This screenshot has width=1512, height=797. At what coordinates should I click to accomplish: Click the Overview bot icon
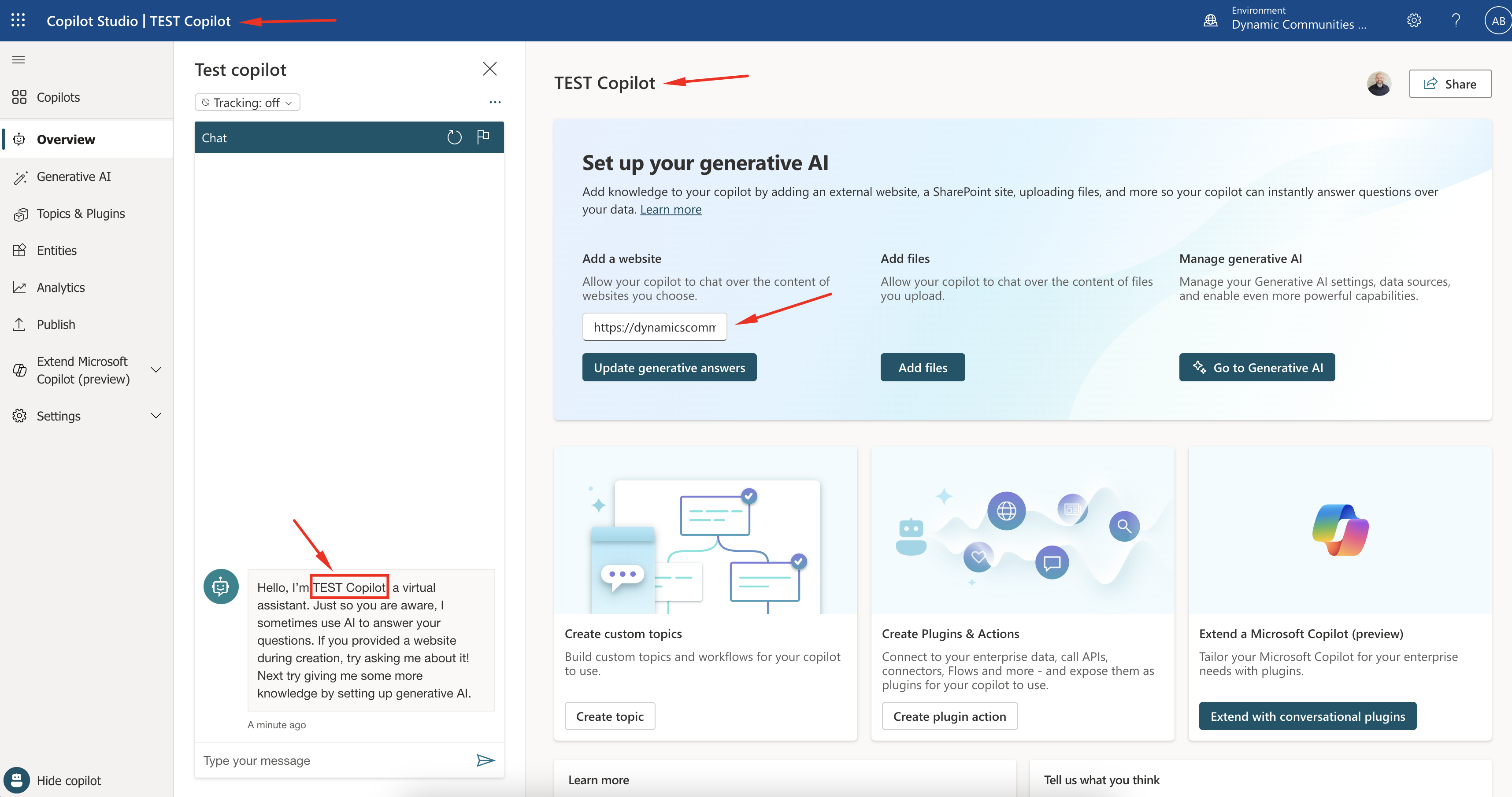19,139
